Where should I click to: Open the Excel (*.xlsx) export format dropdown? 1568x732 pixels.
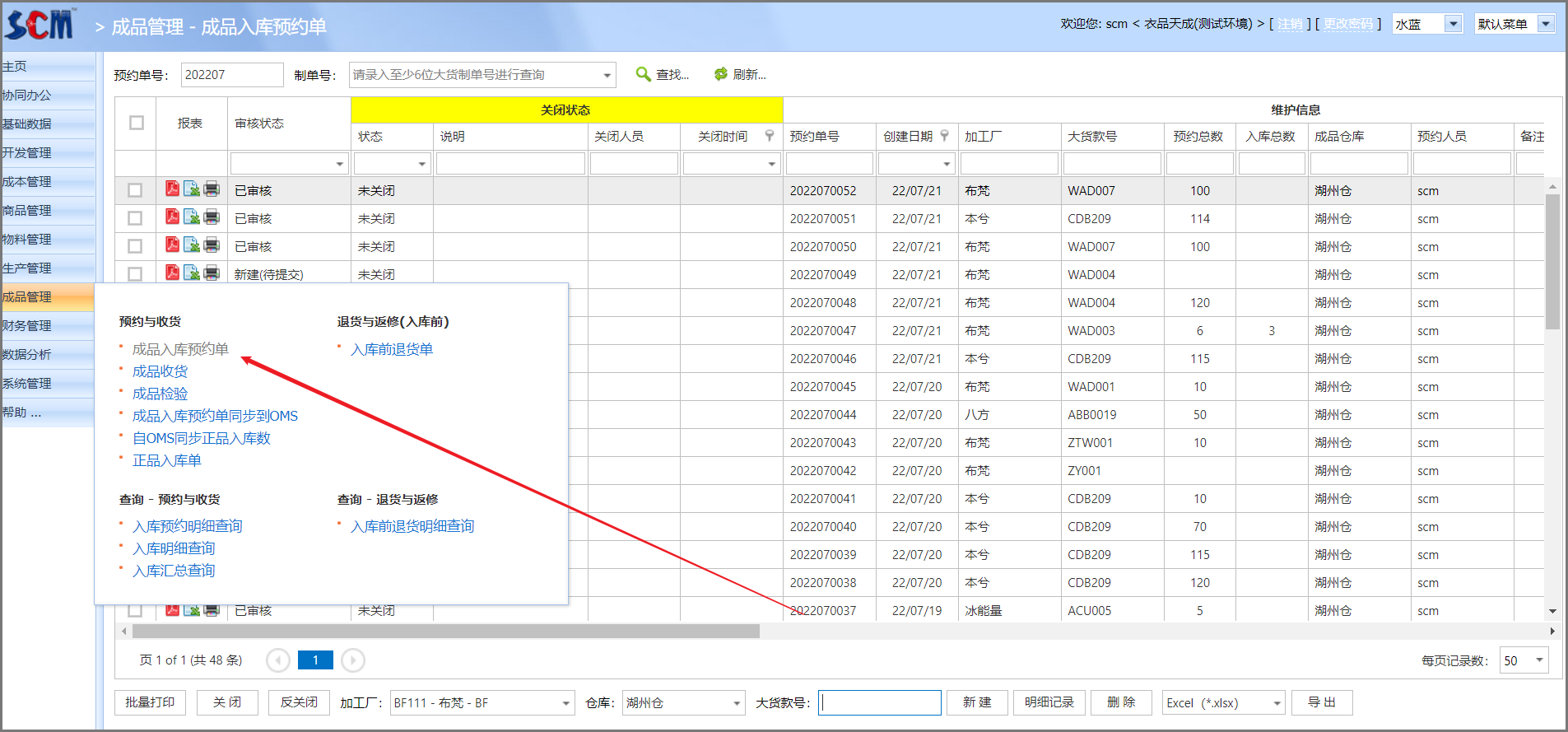point(1277,703)
